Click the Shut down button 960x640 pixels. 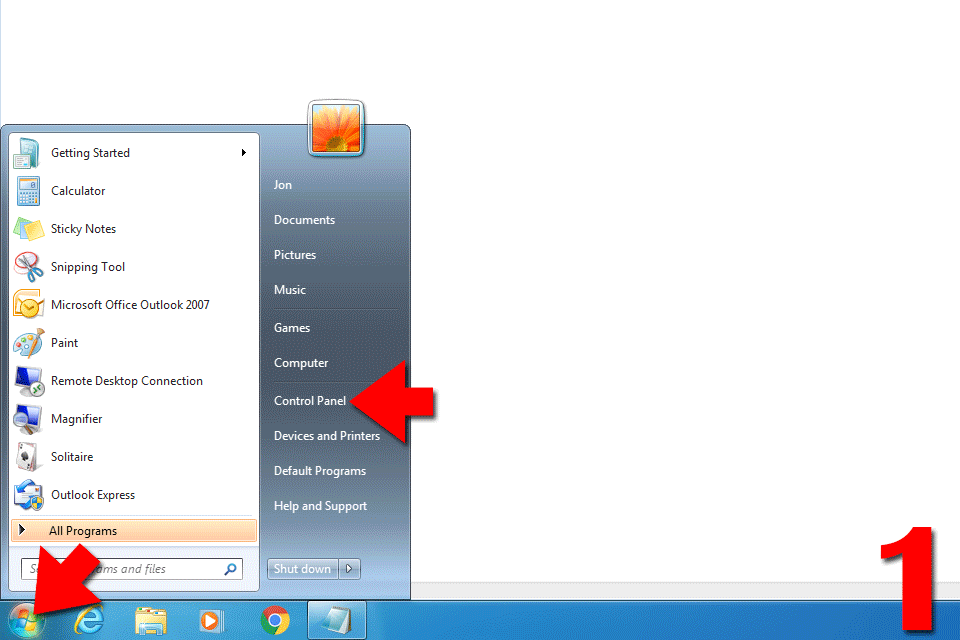pyautogui.click(x=302, y=569)
